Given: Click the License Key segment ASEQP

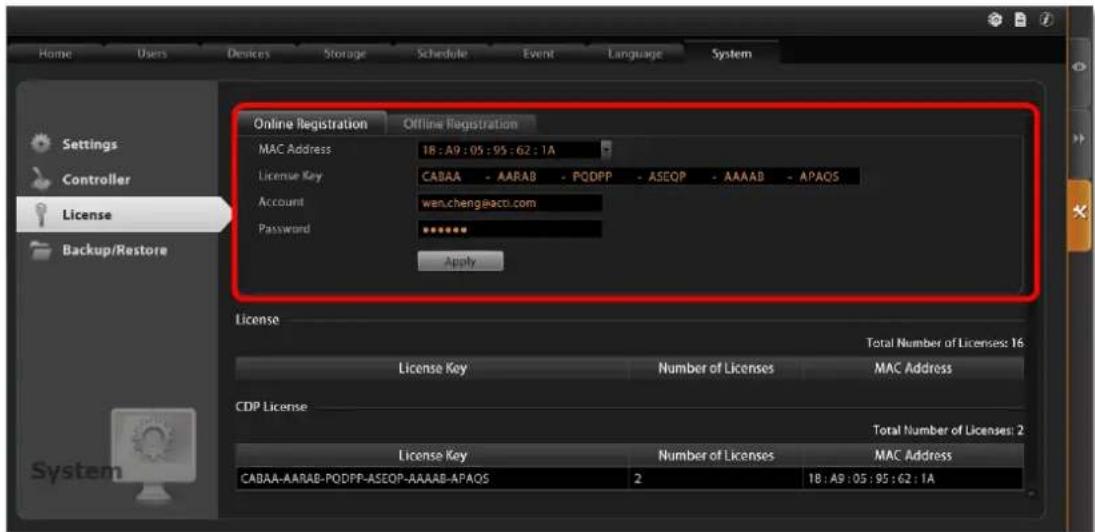Looking at the screenshot, I should (668, 177).
